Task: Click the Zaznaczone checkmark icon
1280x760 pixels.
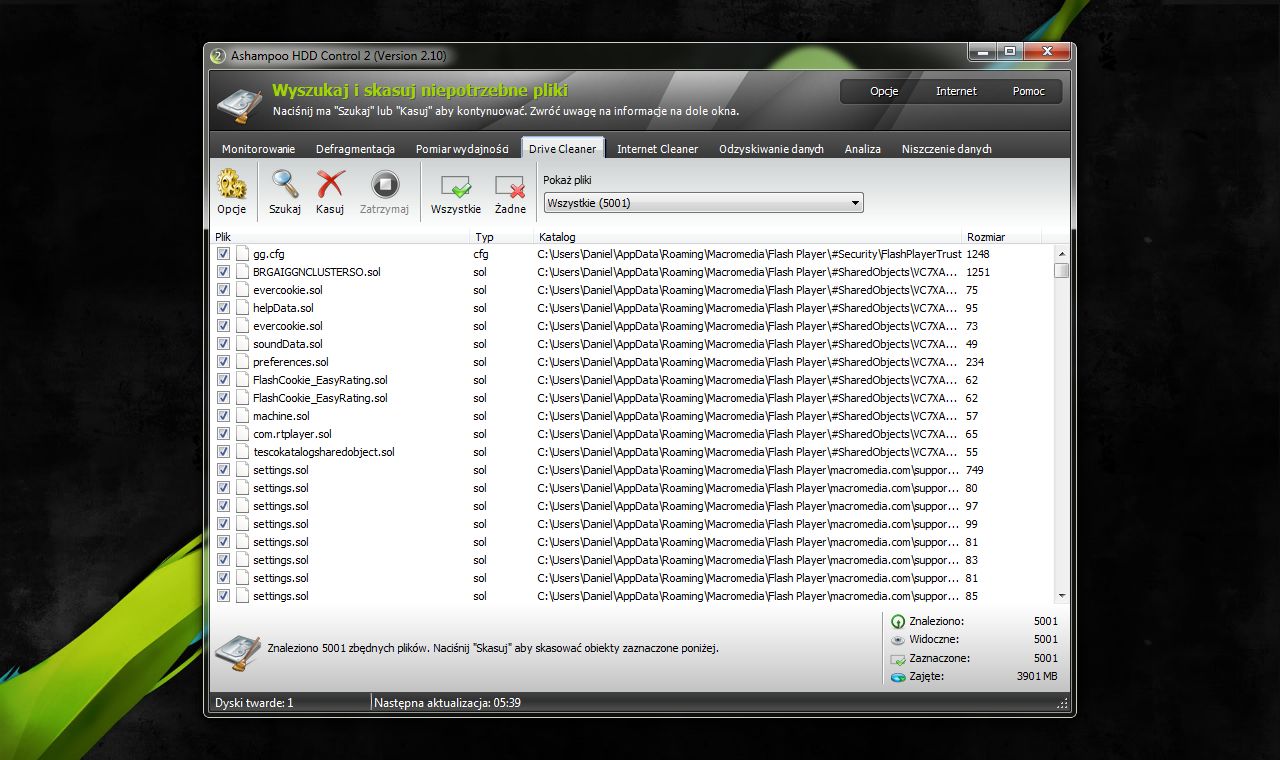Action: point(898,659)
